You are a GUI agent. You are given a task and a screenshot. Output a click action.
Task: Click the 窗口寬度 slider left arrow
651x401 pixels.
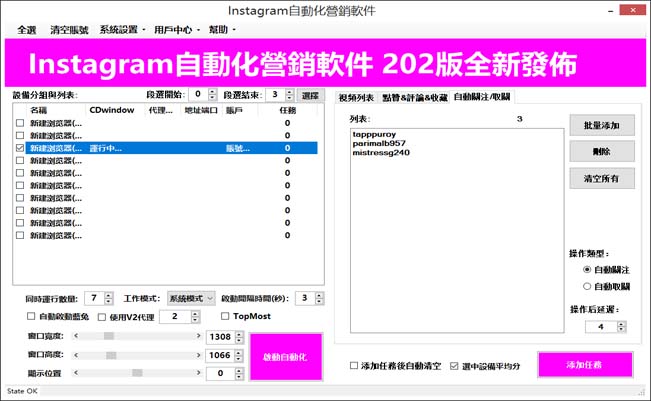pos(76,336)
